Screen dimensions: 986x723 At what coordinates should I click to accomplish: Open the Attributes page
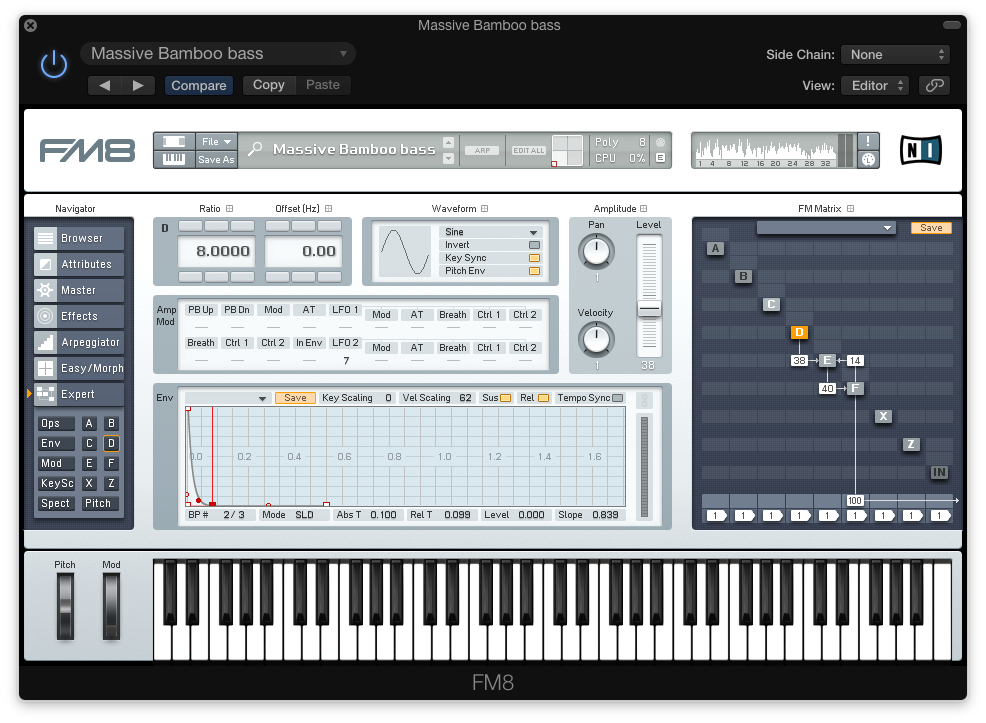[79, 264]
